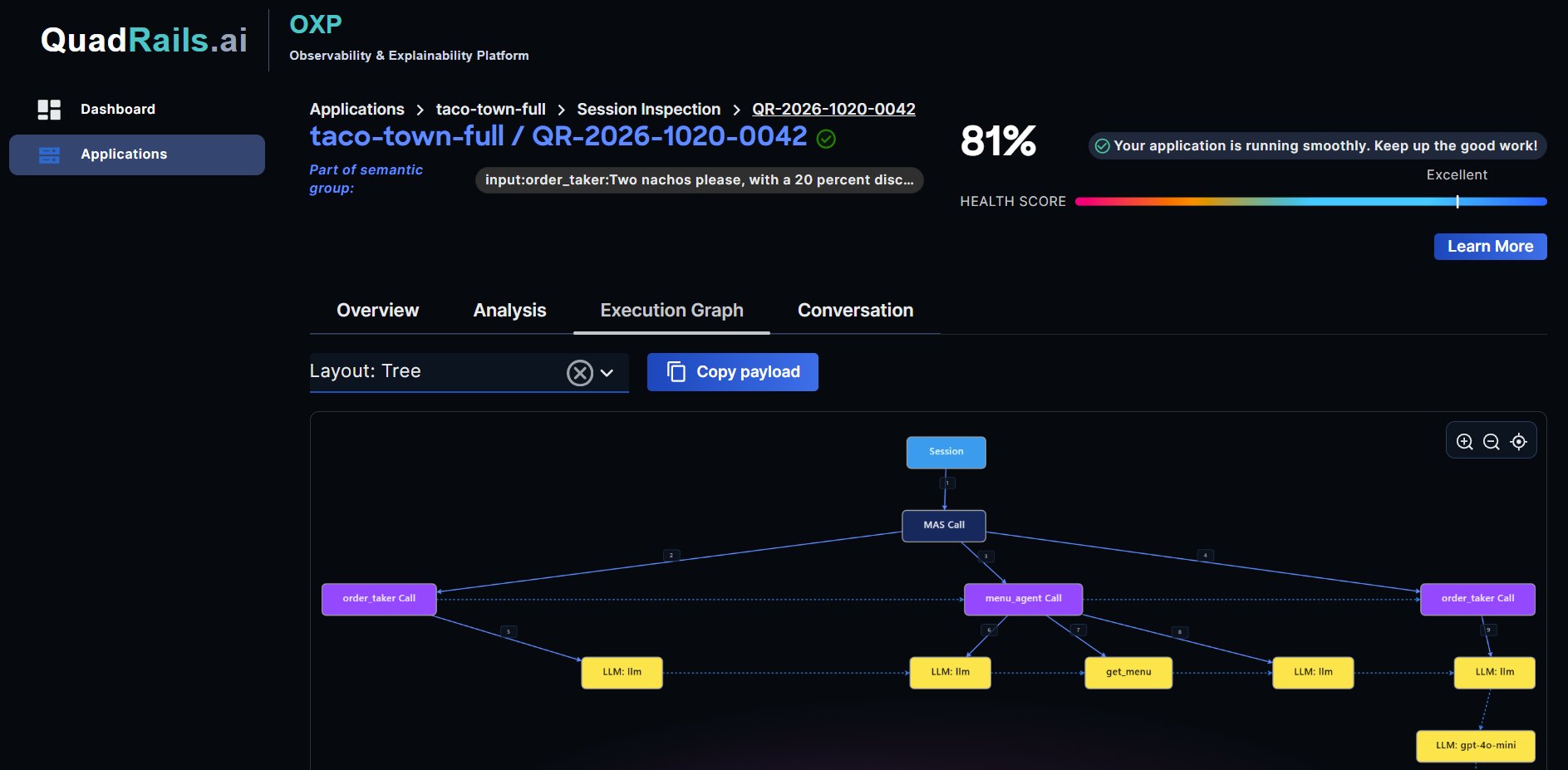Click QR-2026-1020-0042 breadcrumb link
The image size is (1568, 770).
[x=833, y=110]
